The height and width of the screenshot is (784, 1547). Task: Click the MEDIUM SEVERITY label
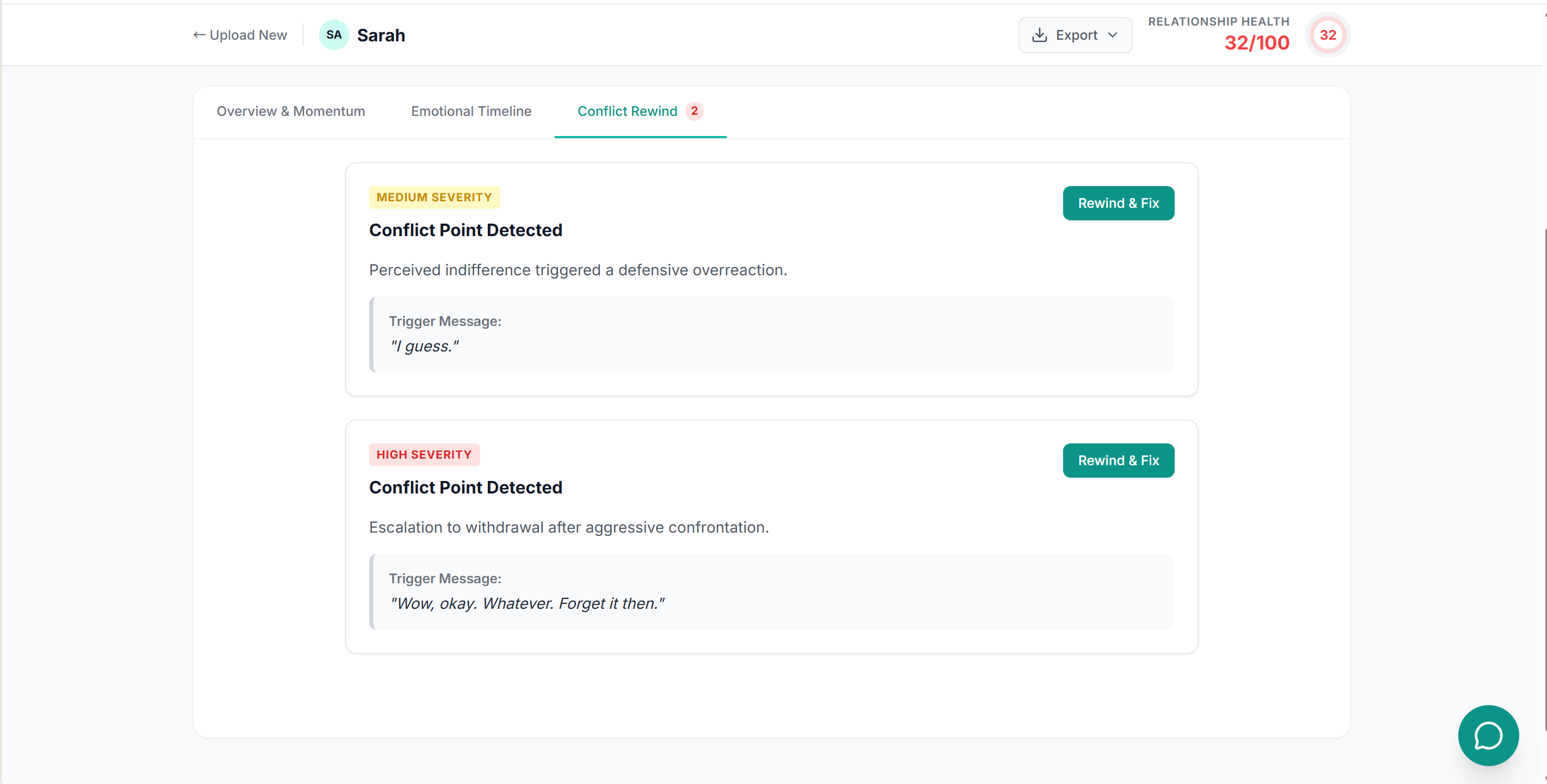tap(434, 197)
